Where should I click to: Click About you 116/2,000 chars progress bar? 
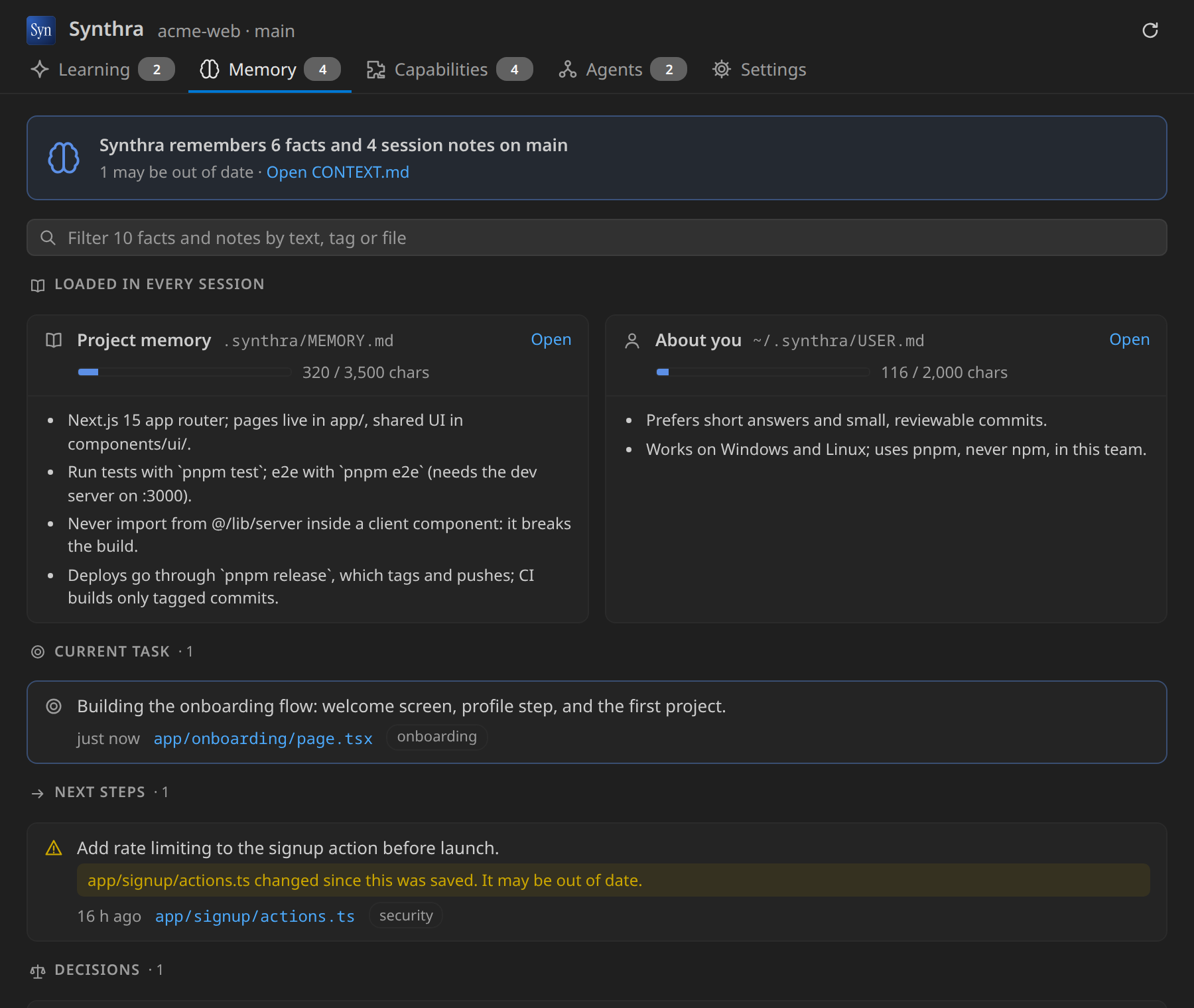[x=763, y=372]
